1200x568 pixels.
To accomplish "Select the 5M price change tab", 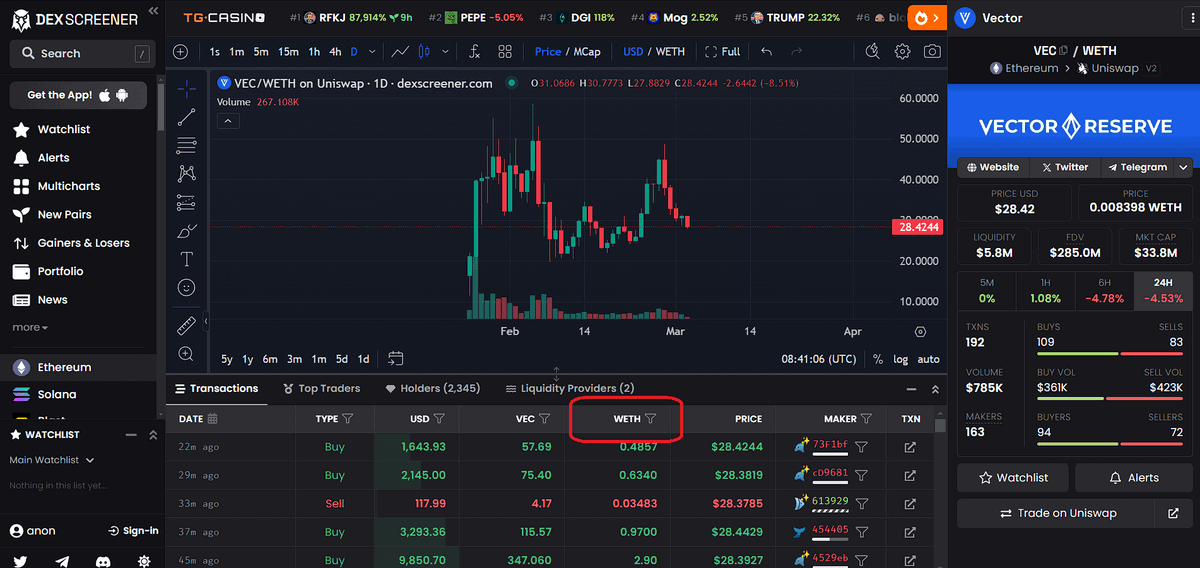I will 987,290.
